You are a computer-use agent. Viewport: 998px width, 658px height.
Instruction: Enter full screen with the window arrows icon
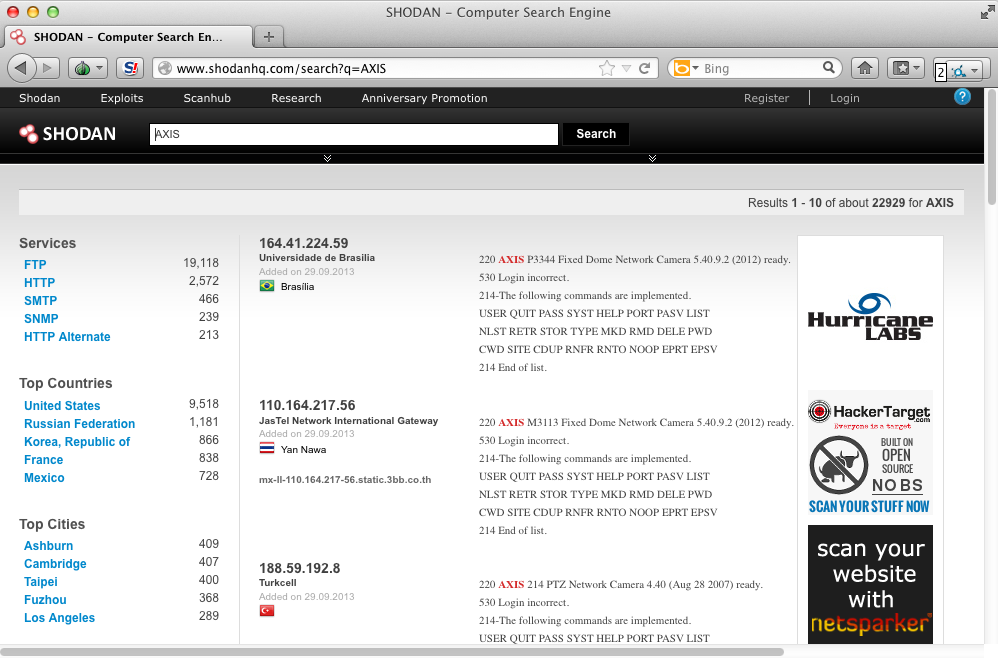(987, 12)
